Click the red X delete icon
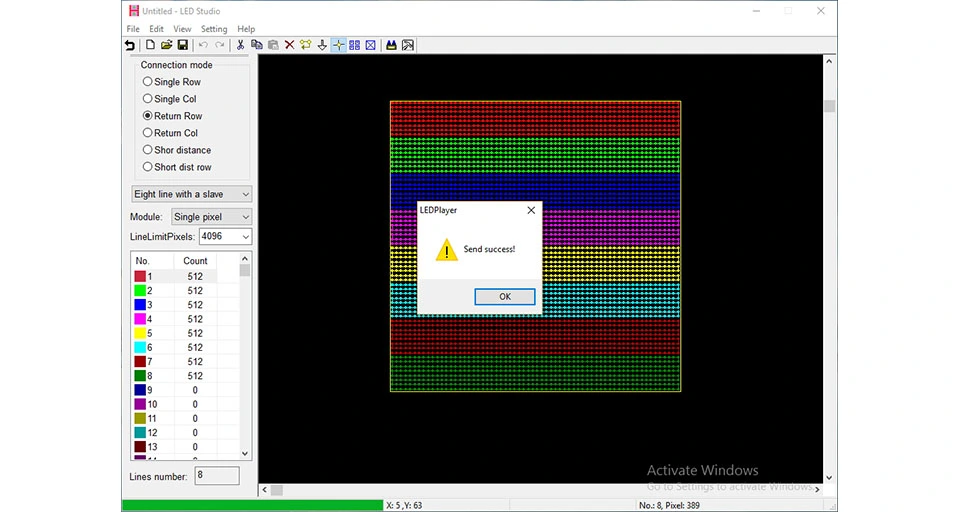Screen dimensions: 960x512 (x=290, y=45)
